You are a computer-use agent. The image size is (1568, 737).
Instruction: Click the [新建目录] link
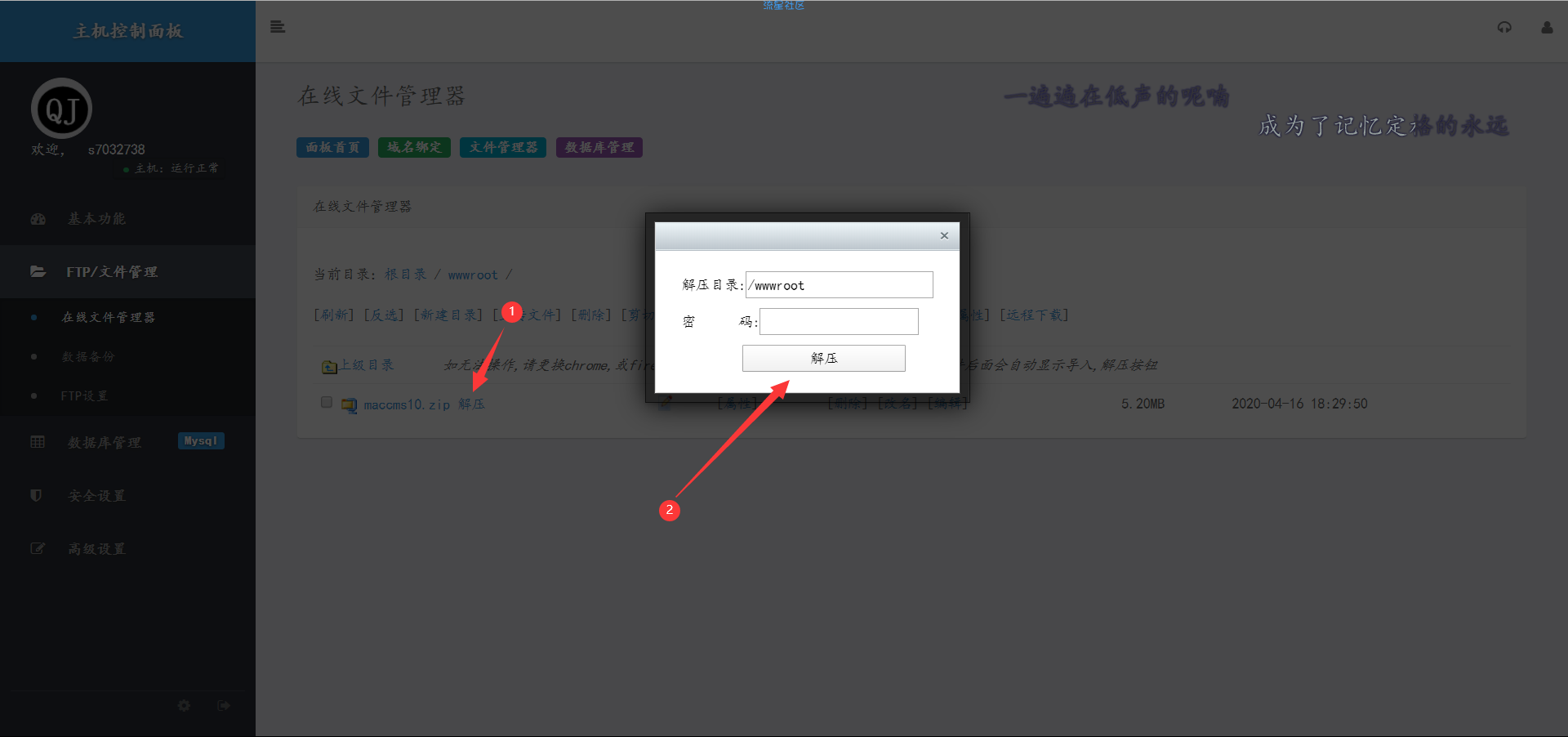pyautogui.click(x=448, y=315)
